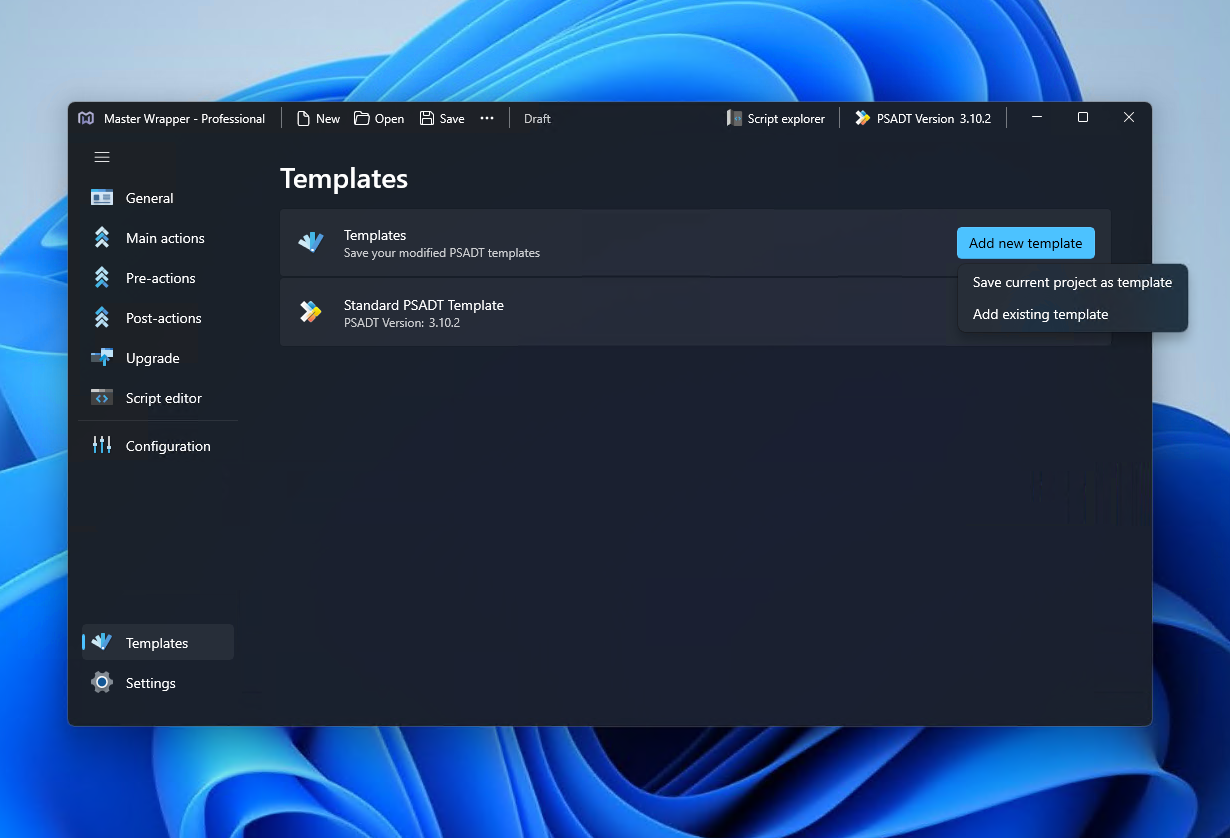This screenshot has height=838, width=1230.
Task: Select the Templates tab in the sidebar
Action: point(158,643)
